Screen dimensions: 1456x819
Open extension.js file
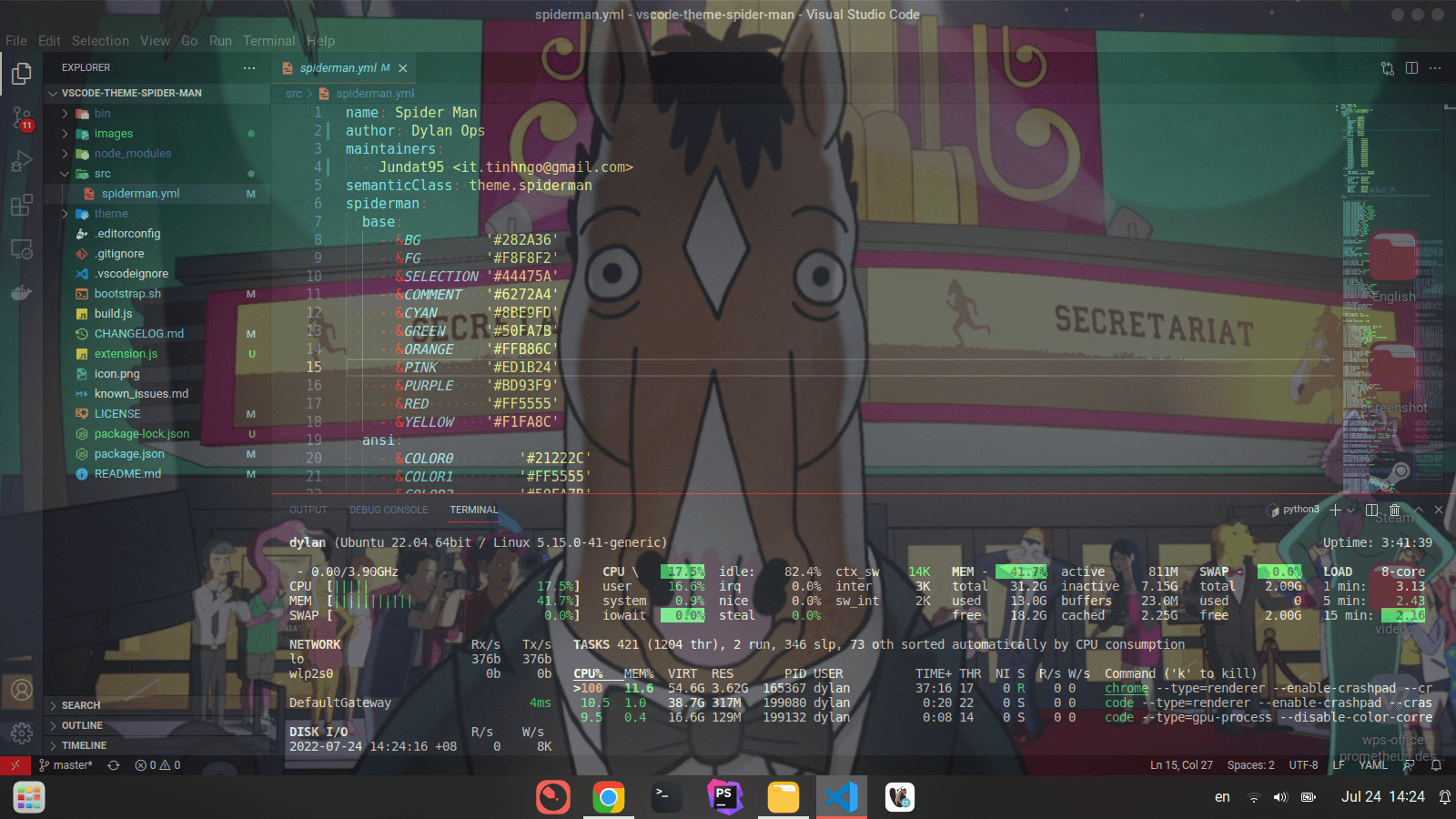(157, 354)
